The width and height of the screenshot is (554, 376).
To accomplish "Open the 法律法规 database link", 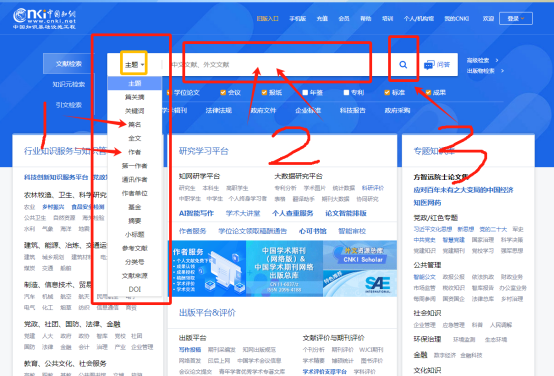I will pyautogui.click(x=219, y=111).
